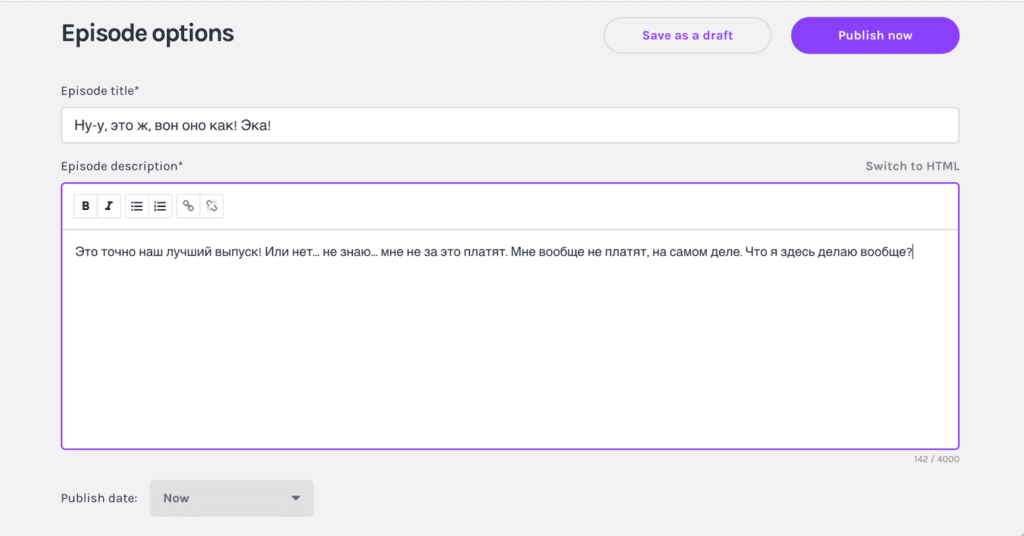The height and width of the screenshot is (536, 1024).
Task: Toggle italic formatting in the description editor
Action: tap(109, 206)
